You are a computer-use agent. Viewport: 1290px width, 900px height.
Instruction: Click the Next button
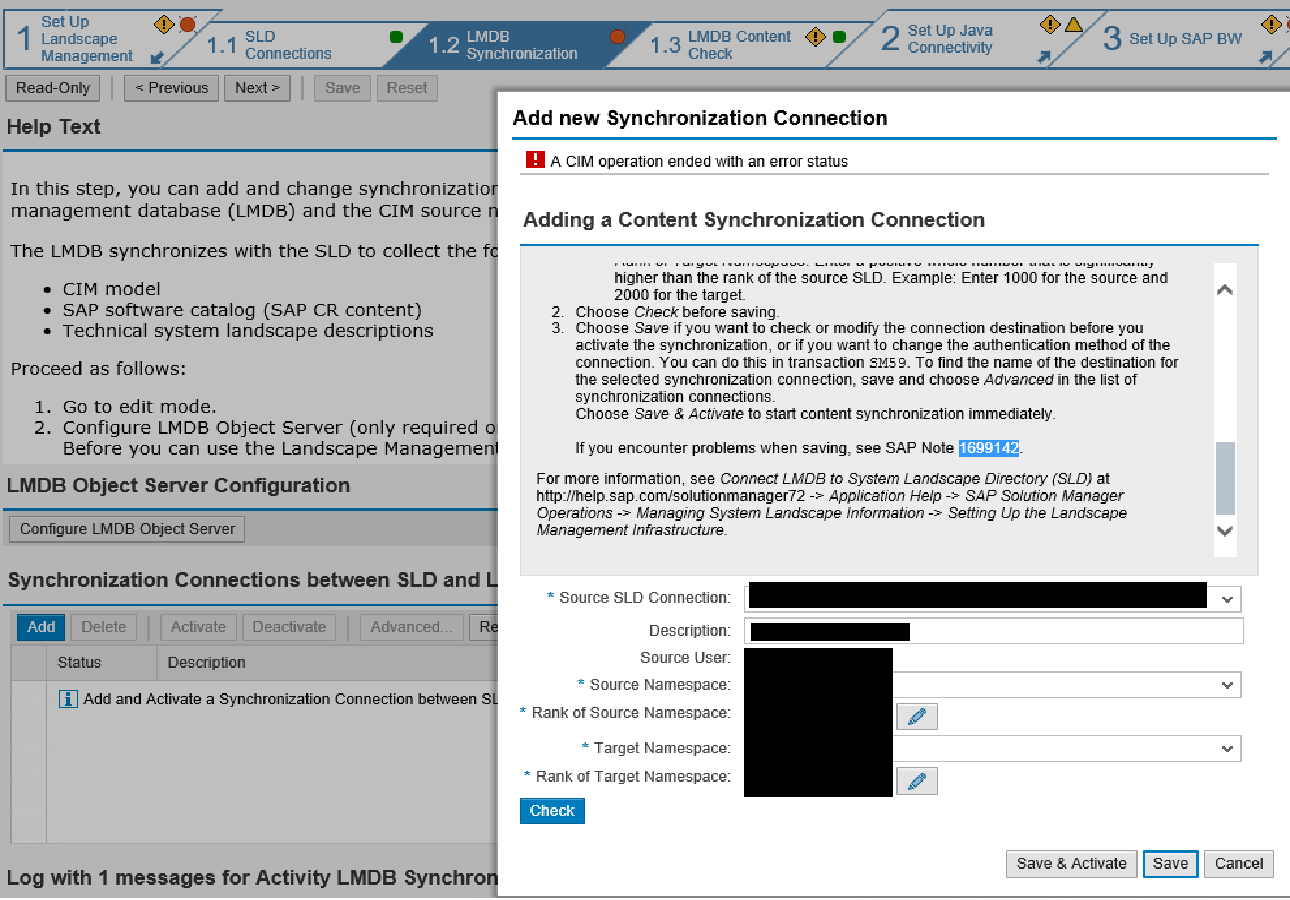257,88
